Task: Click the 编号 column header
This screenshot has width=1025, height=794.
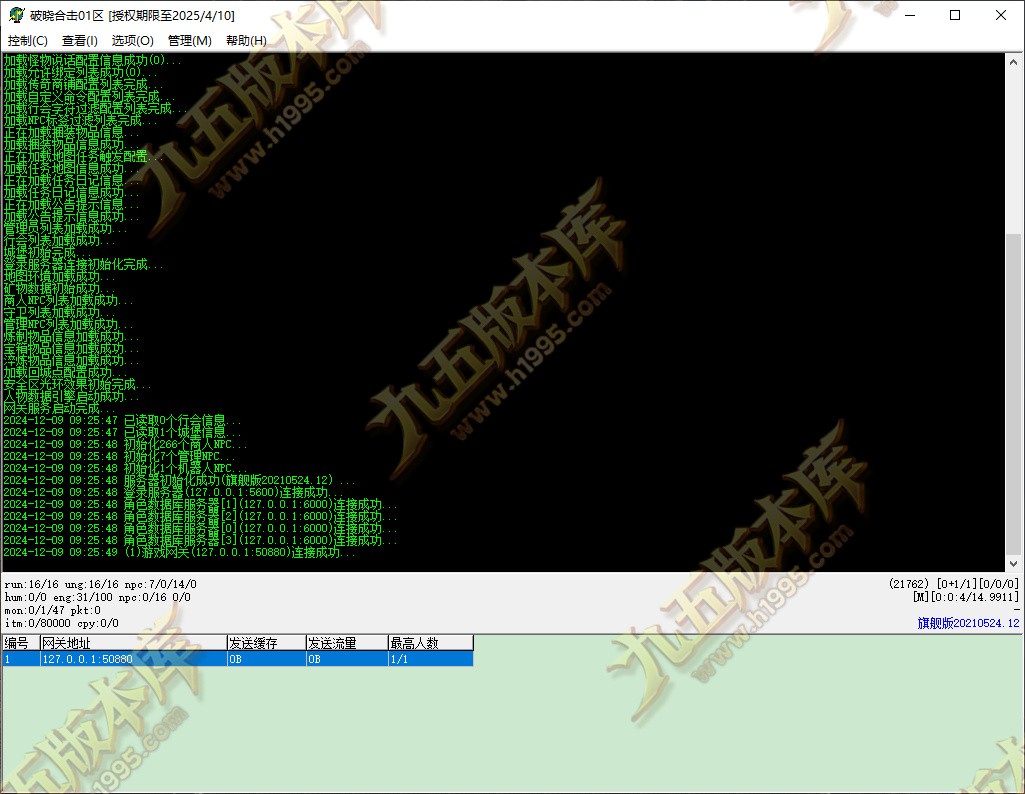Action: pyautogui.click(x=21, y=643)
